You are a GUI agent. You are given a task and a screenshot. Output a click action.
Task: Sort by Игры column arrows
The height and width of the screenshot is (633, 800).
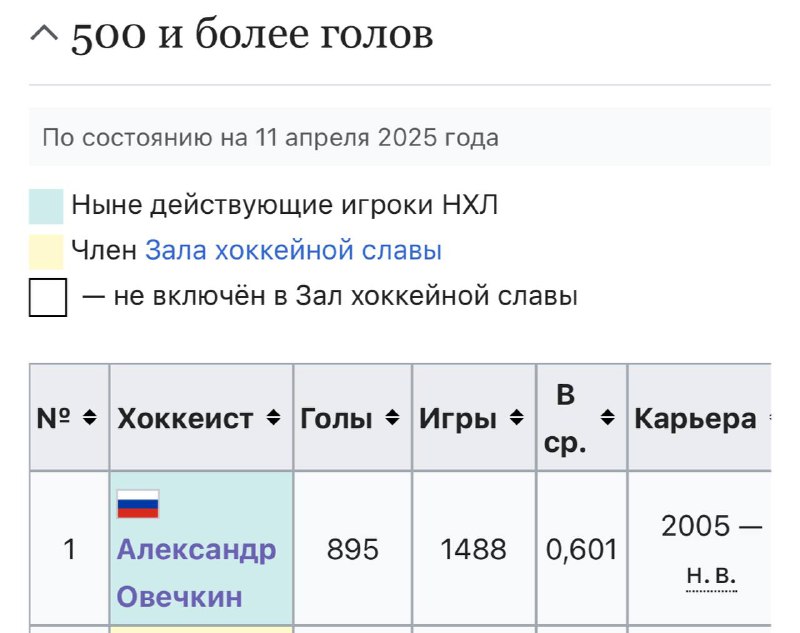(517, 417)
